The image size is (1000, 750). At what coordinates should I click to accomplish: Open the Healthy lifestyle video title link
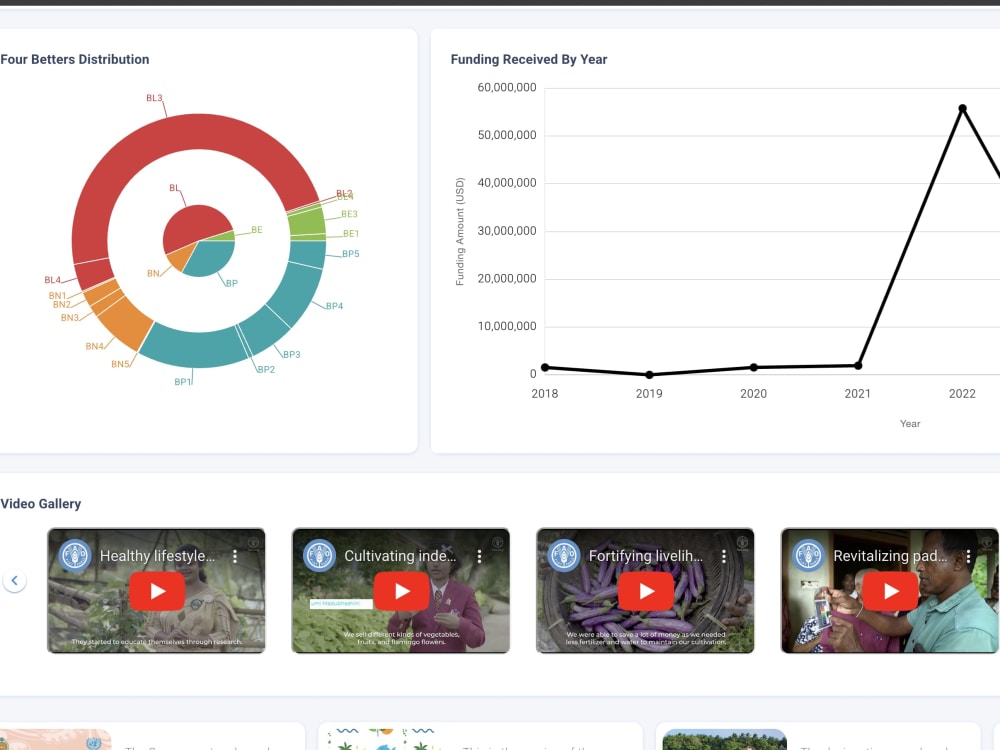(x=157, y=556)
